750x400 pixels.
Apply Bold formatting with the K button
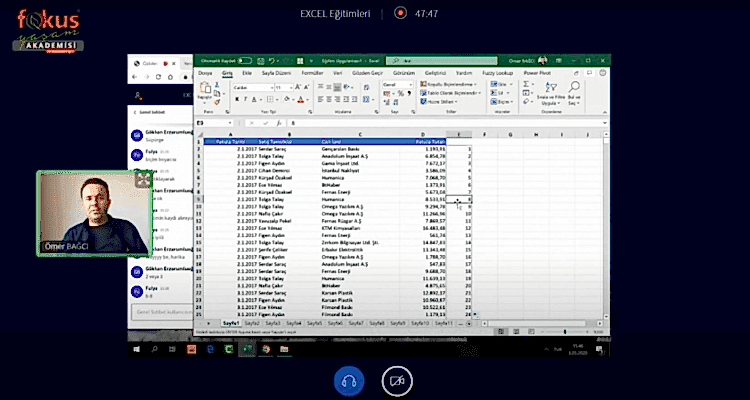[236, 98]
